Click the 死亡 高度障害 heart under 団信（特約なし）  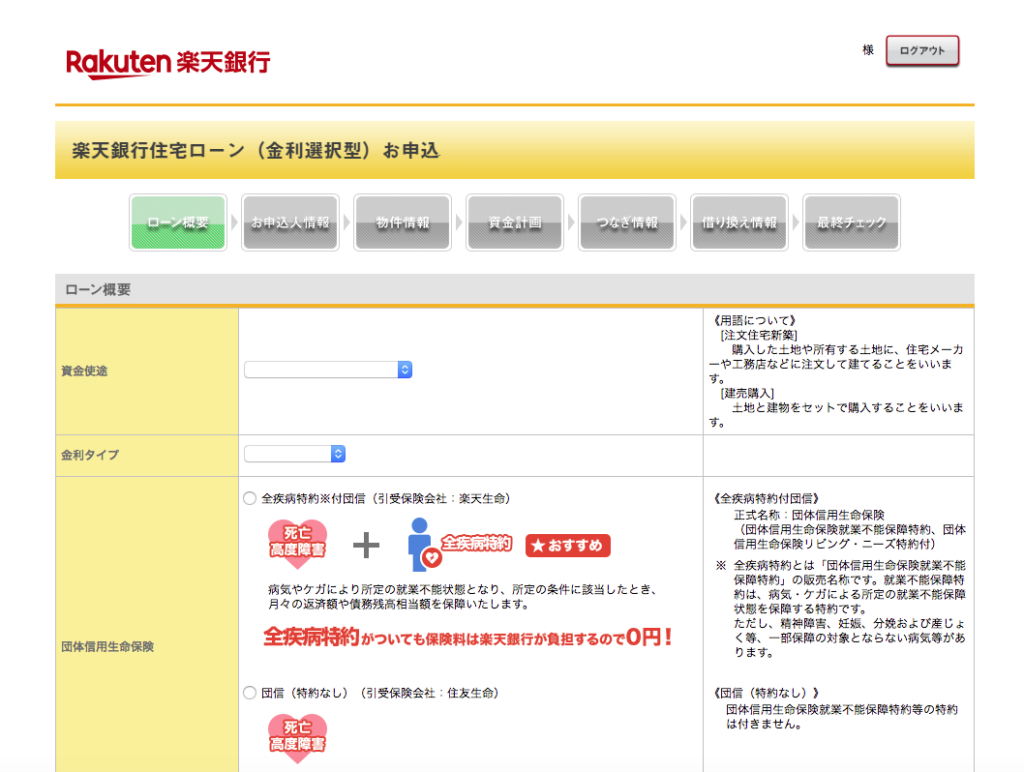[297, 738]
